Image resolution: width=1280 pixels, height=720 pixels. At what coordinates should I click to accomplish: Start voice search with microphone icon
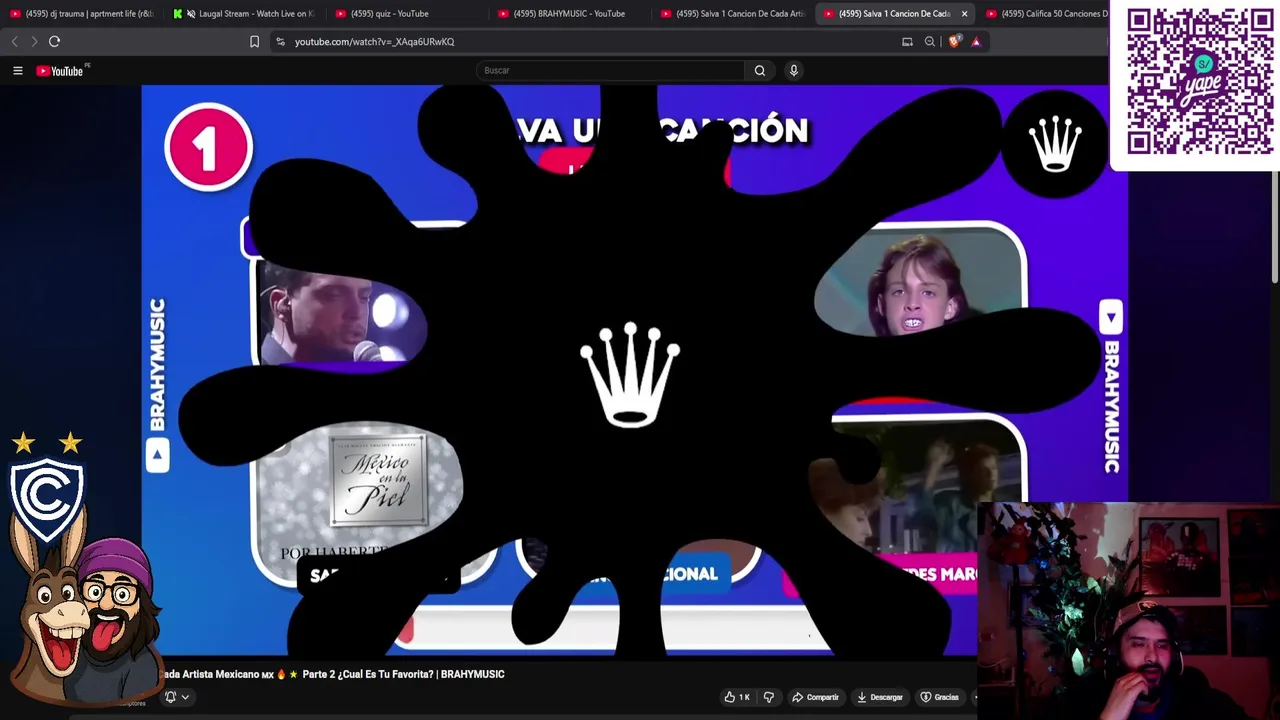794,70
